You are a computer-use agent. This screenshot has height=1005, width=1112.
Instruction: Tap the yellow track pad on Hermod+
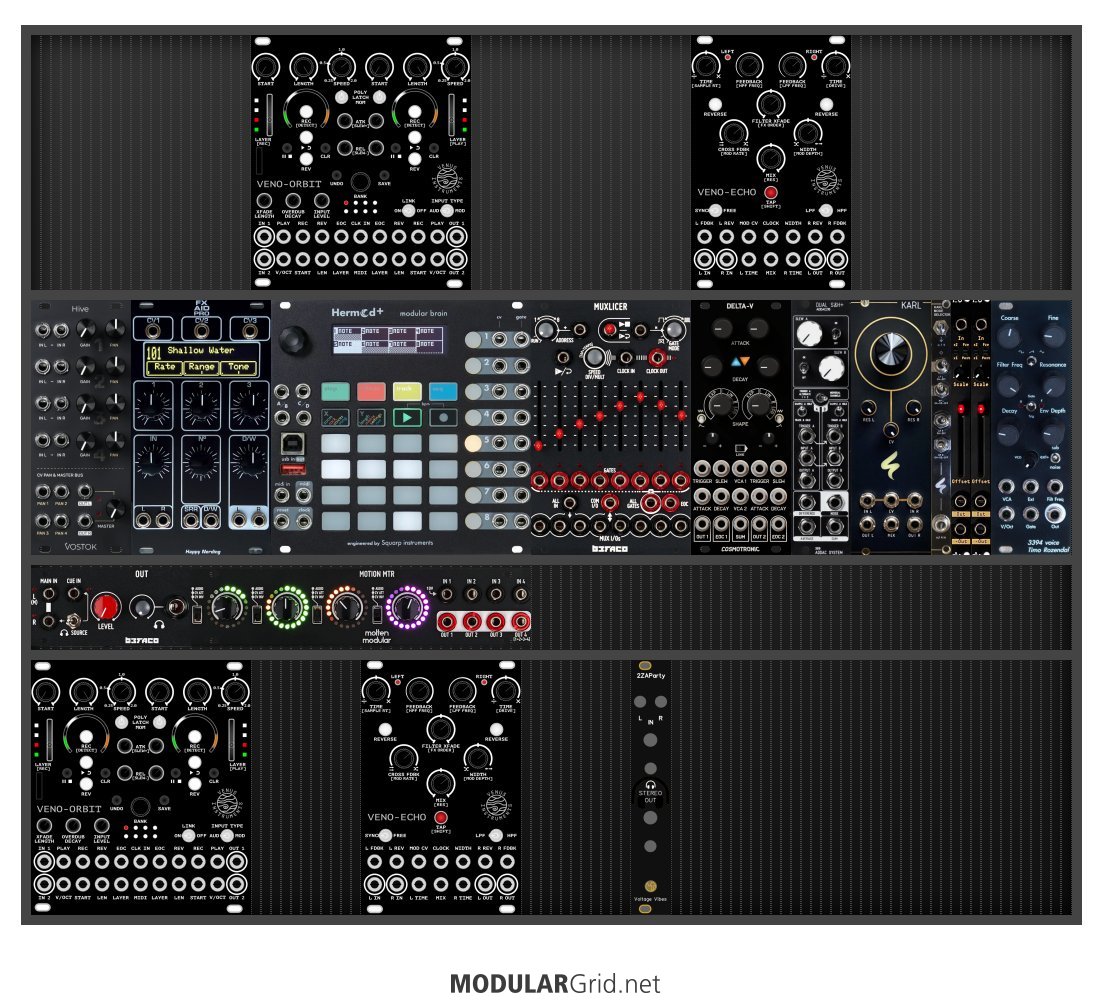tap(407, 392)
